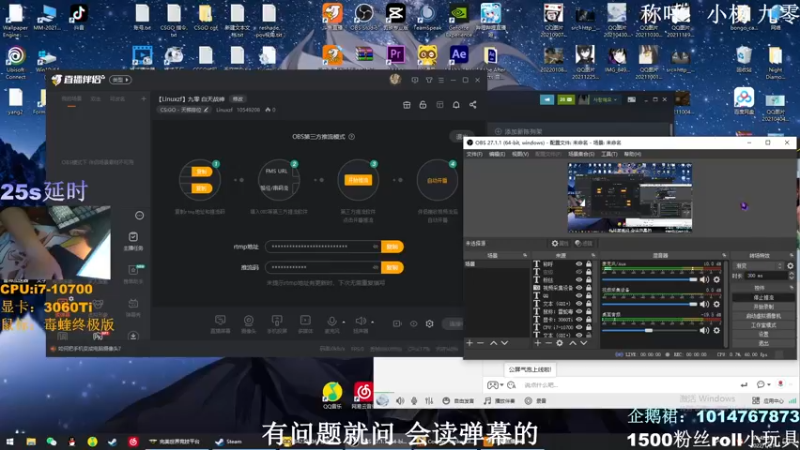Copy the 推流码 with orange button
800x450 pixels.
(392, 267)
